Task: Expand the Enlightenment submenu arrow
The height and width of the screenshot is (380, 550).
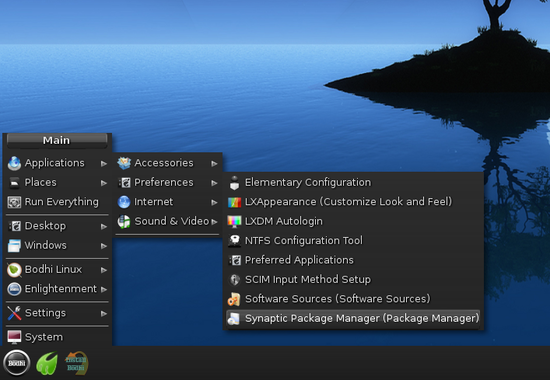Action: pyautogui.click(x=103, y=289)
